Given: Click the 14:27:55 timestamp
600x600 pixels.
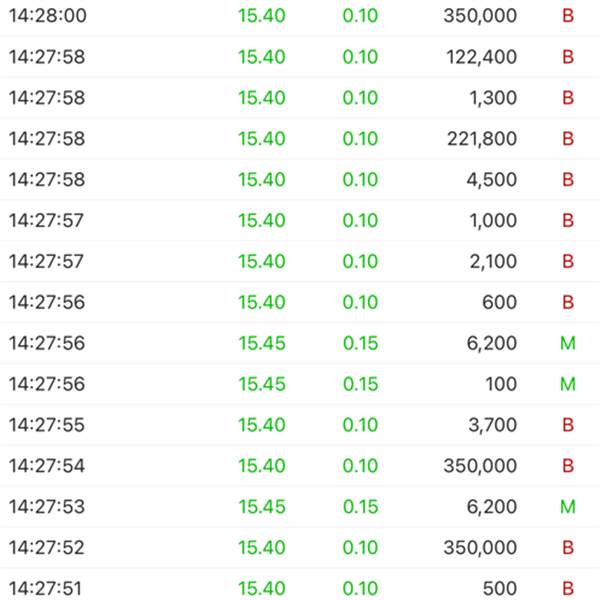Looking at the screenshot, I should (47, 425).
